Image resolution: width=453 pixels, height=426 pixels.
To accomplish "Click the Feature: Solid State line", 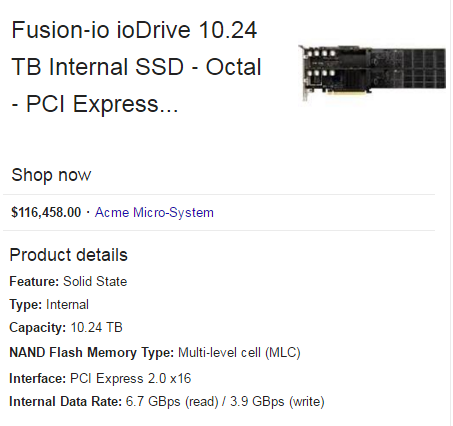I will pos(68,281).
